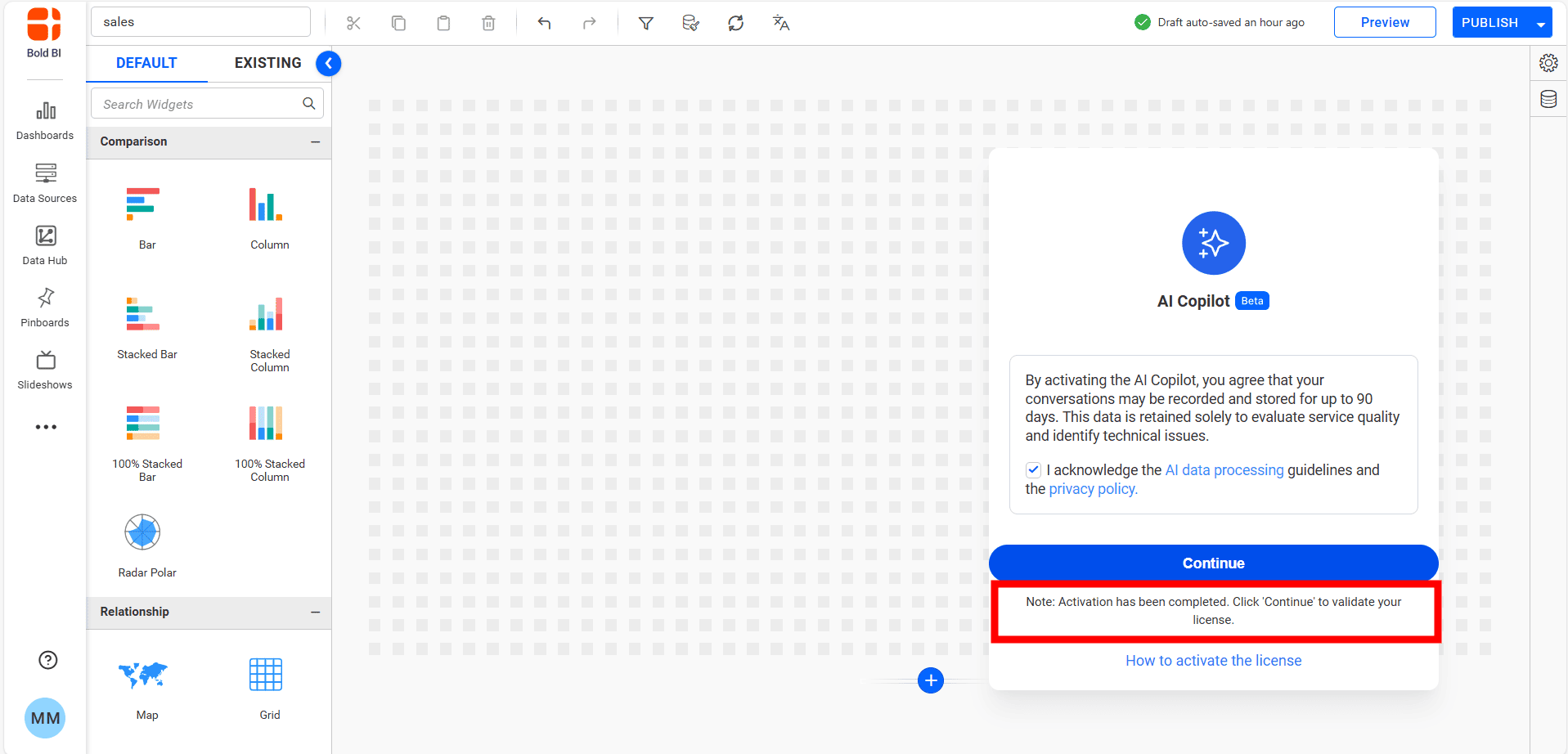Open the translate language icon
Viewport: 1568px width, 754px height.
(781, 23)
